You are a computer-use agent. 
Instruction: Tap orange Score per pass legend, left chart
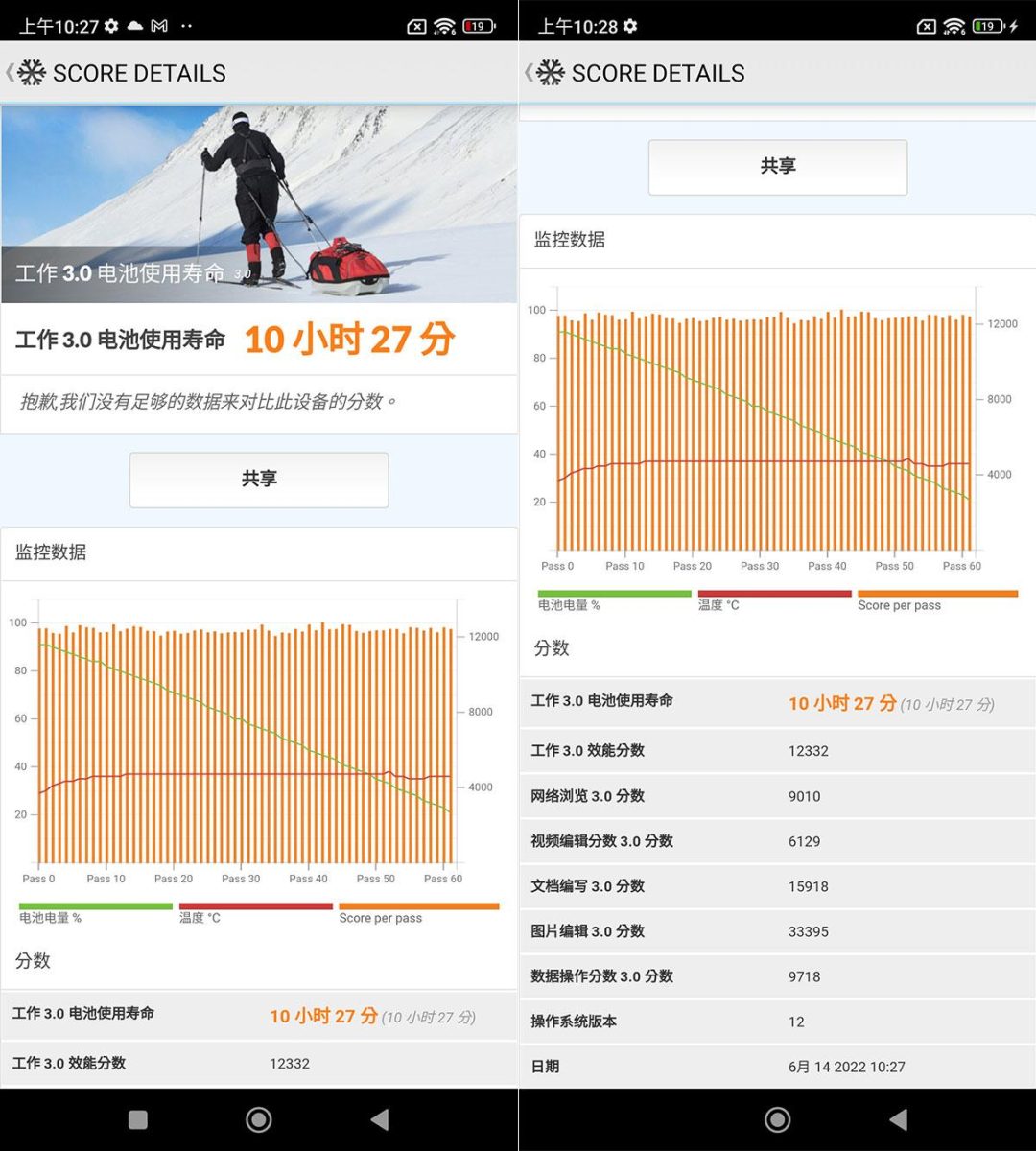coord(418,912)
